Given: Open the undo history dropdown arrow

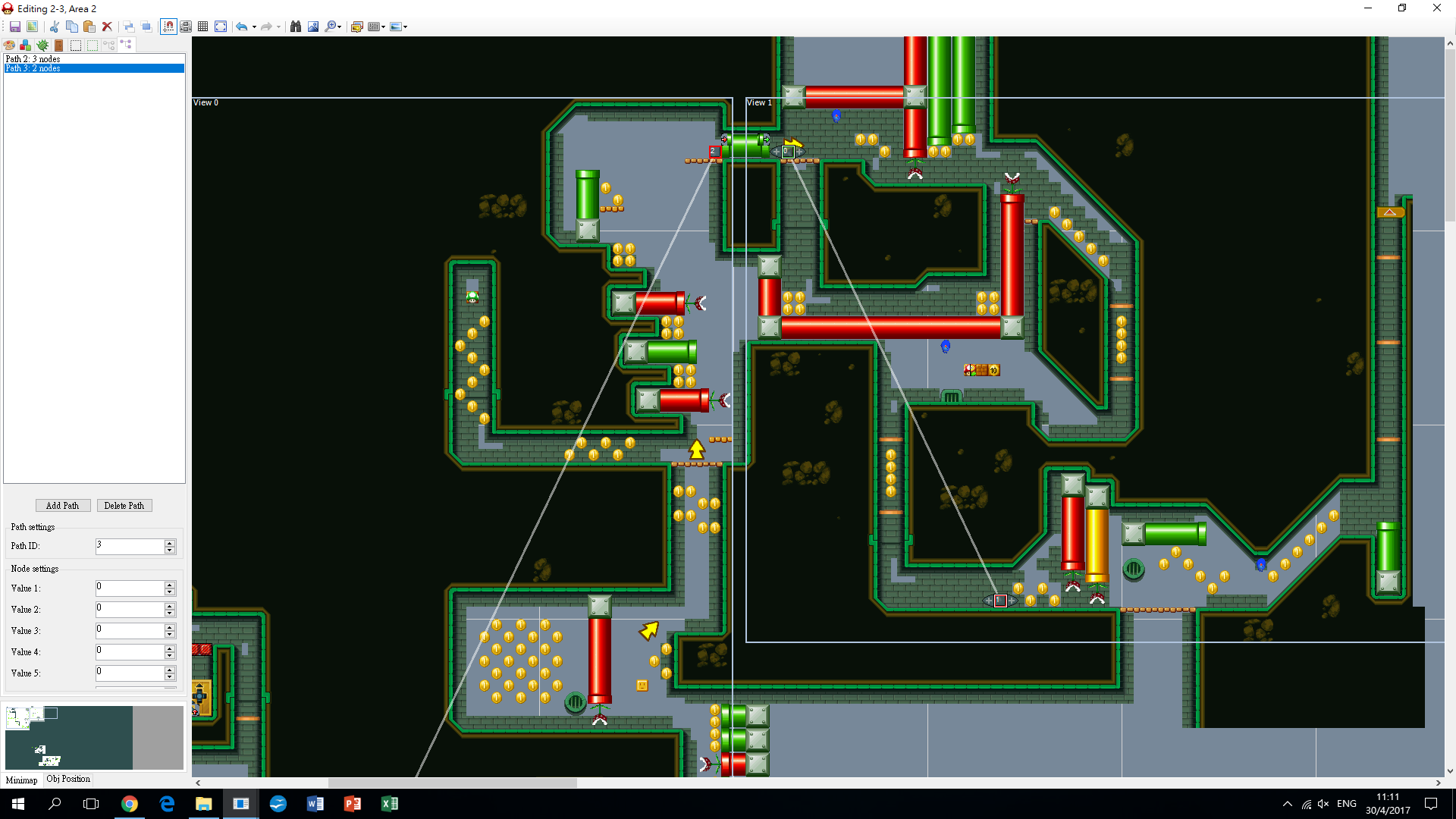Looking at the screenshot, I should pyautogui.click(x=254, y=27).
